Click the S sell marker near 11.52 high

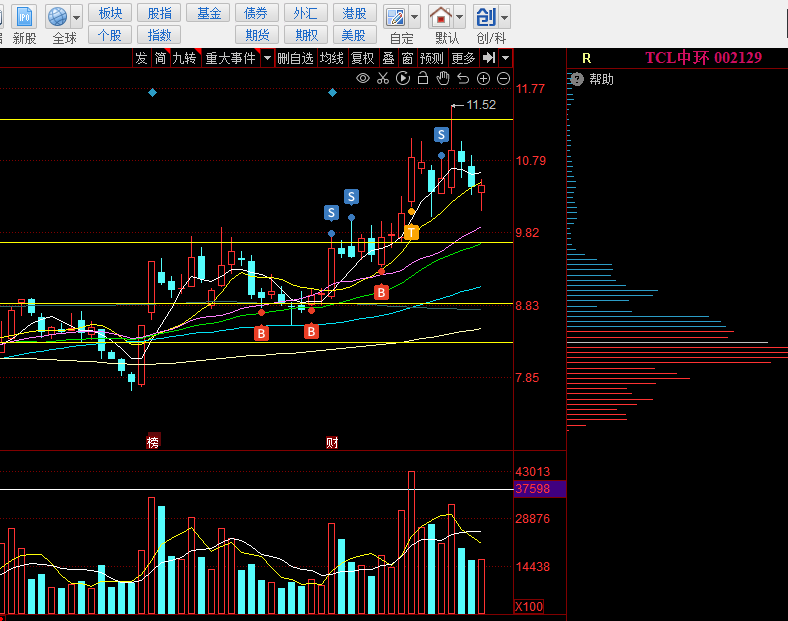441,135
